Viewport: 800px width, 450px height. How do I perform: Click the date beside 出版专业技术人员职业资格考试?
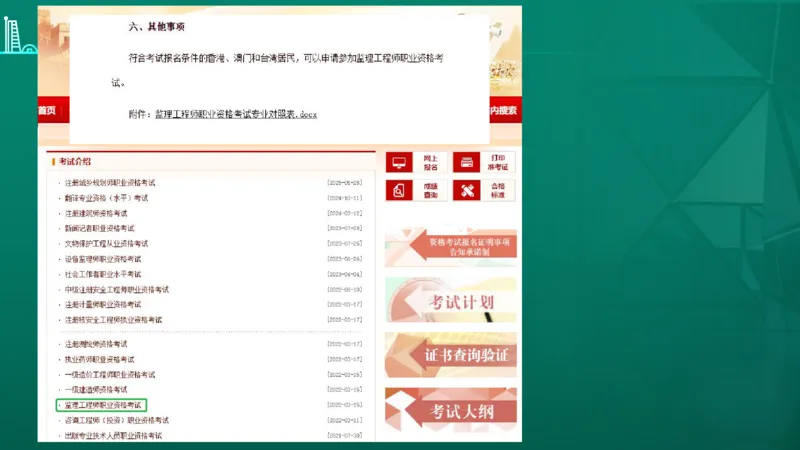(x=345, y=436)
